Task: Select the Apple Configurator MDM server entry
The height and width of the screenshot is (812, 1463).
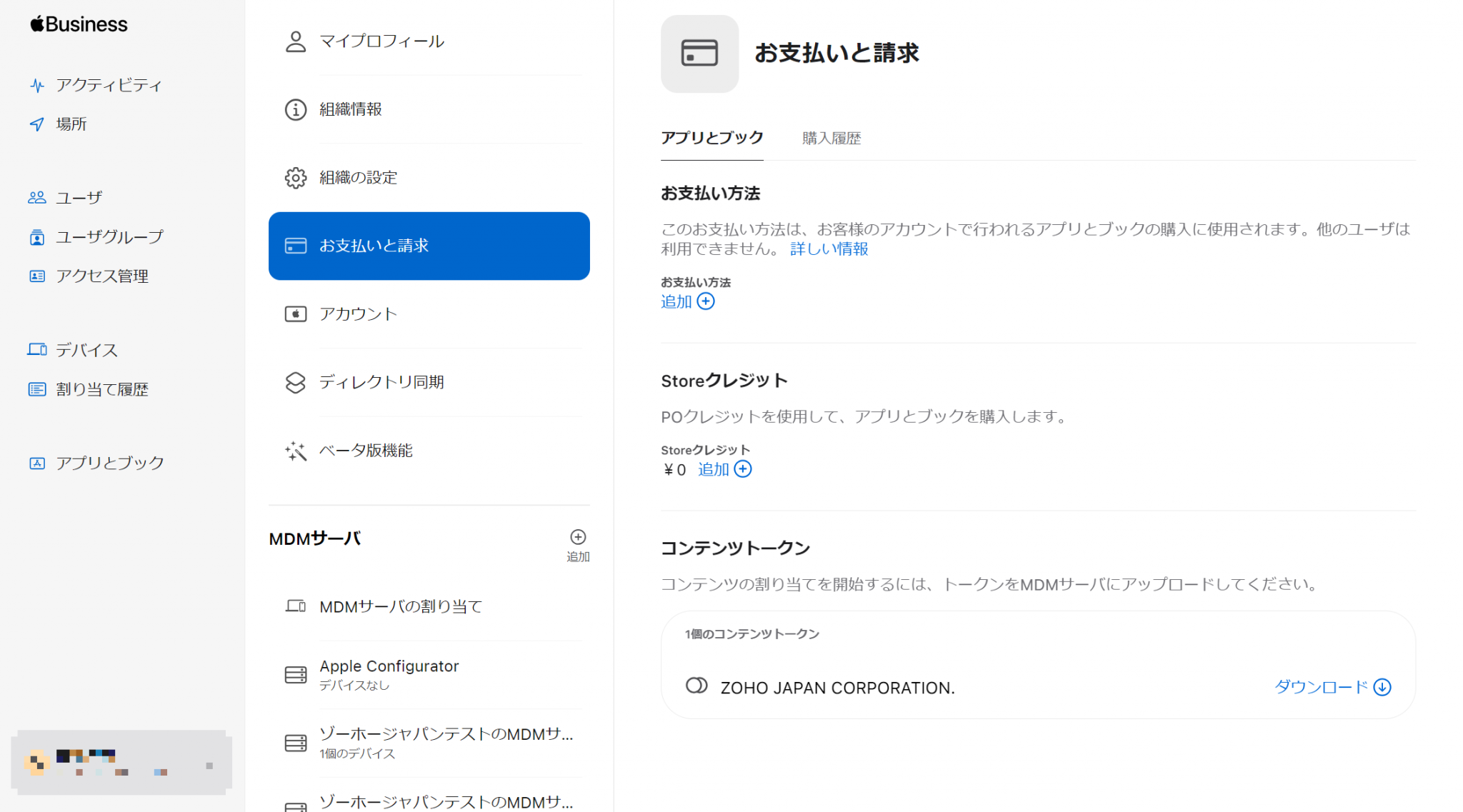Action: tap(389, 666)
